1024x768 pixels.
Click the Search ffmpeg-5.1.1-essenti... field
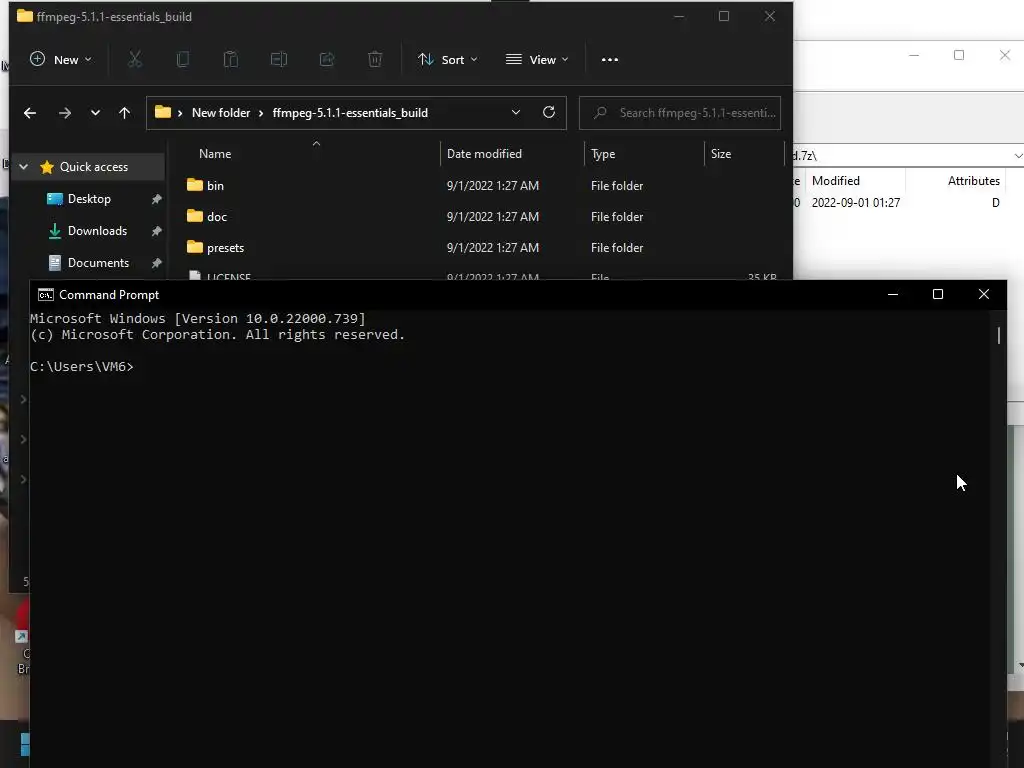tap(680, 113)
